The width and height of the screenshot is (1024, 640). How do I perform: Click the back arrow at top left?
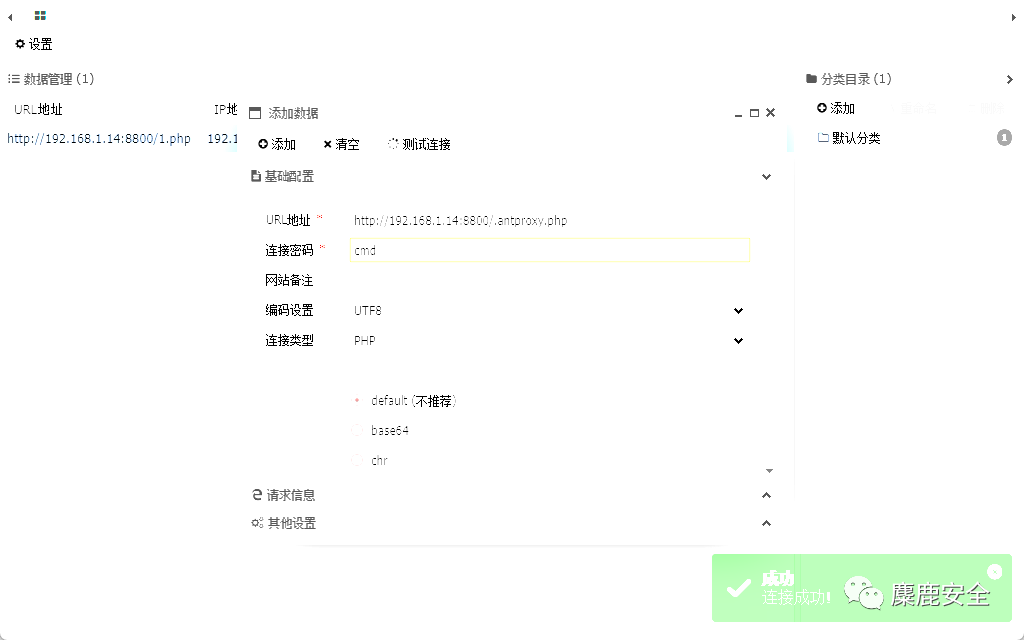8,15
